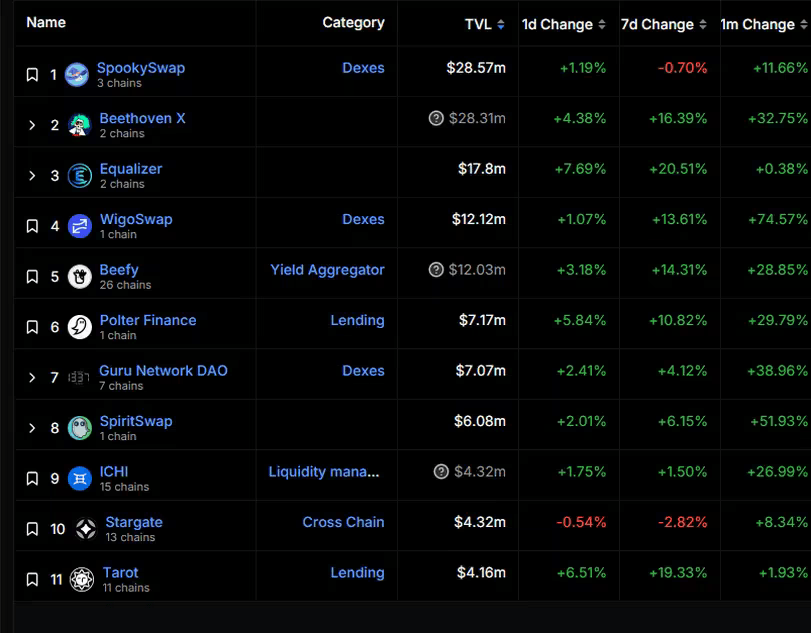This screenshot has width=811, height=633.
Task: Open the SpiritSwap link
Action: (x=136, y=421)
